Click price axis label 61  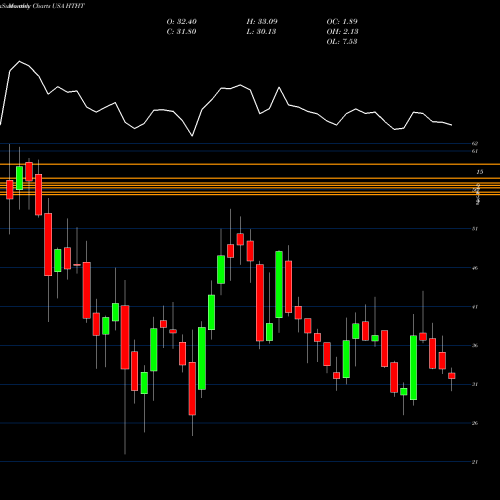(475, 151)
